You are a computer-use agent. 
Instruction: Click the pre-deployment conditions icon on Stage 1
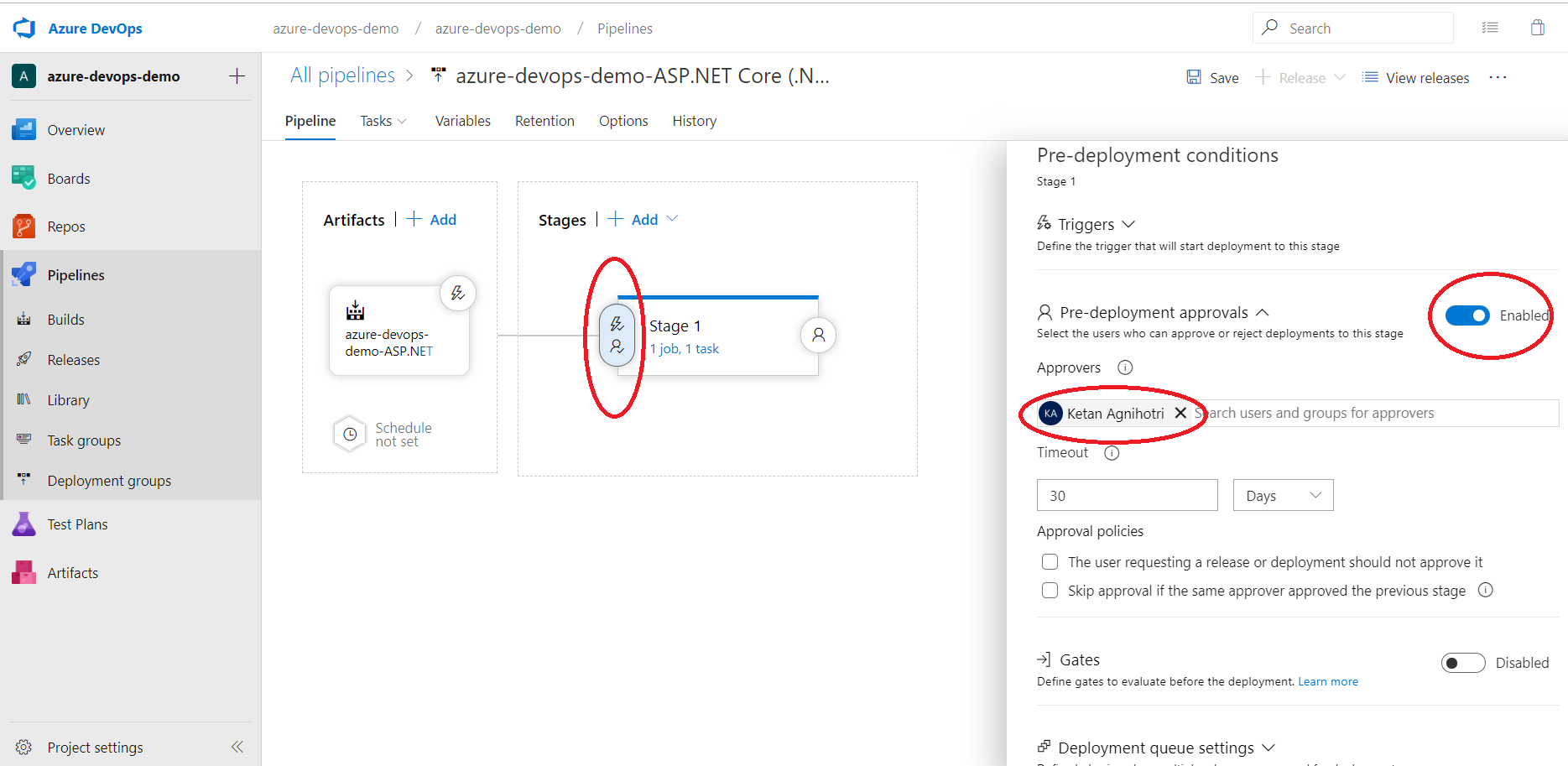pyautogui.click(x=617, y=336)
